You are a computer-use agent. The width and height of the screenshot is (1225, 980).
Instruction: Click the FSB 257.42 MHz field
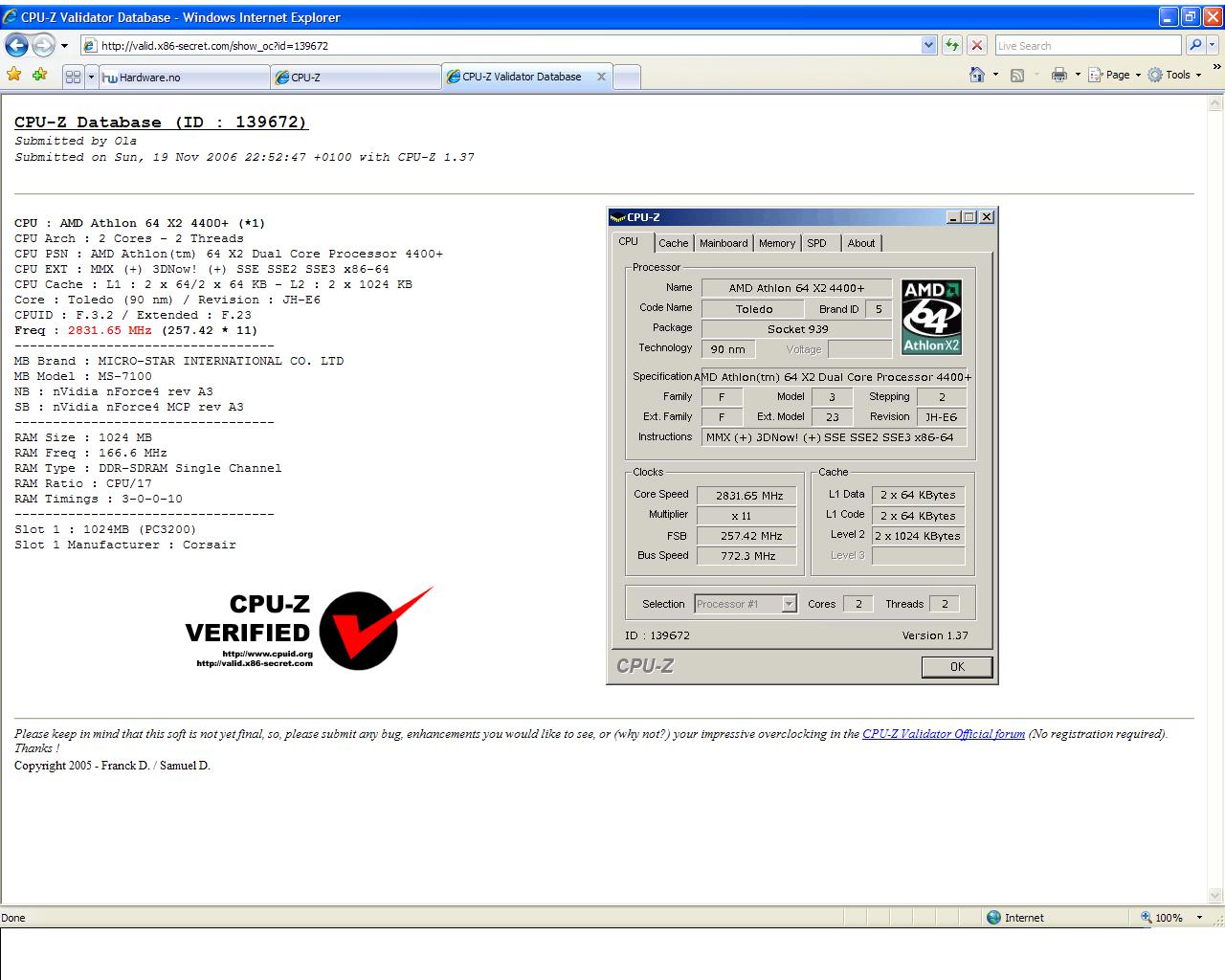[x=746, y=536]
